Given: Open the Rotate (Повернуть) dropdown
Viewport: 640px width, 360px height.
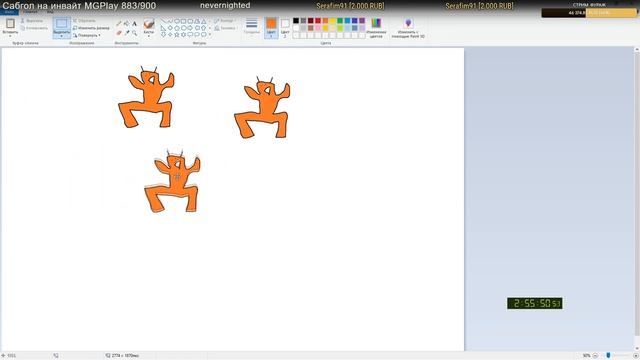Looking at the screenshot, I should (87, 35).
